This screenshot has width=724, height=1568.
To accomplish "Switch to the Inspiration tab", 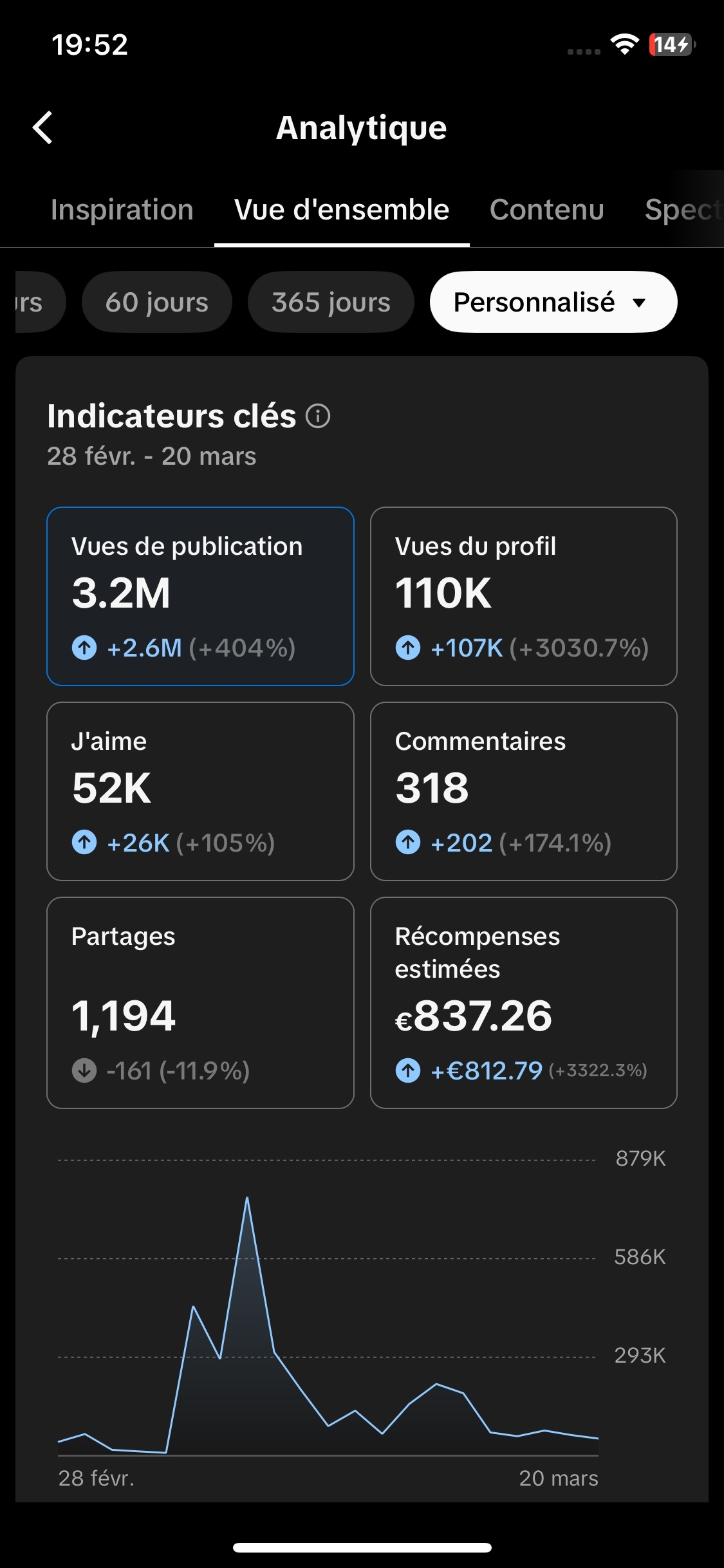I will [122, 210].
